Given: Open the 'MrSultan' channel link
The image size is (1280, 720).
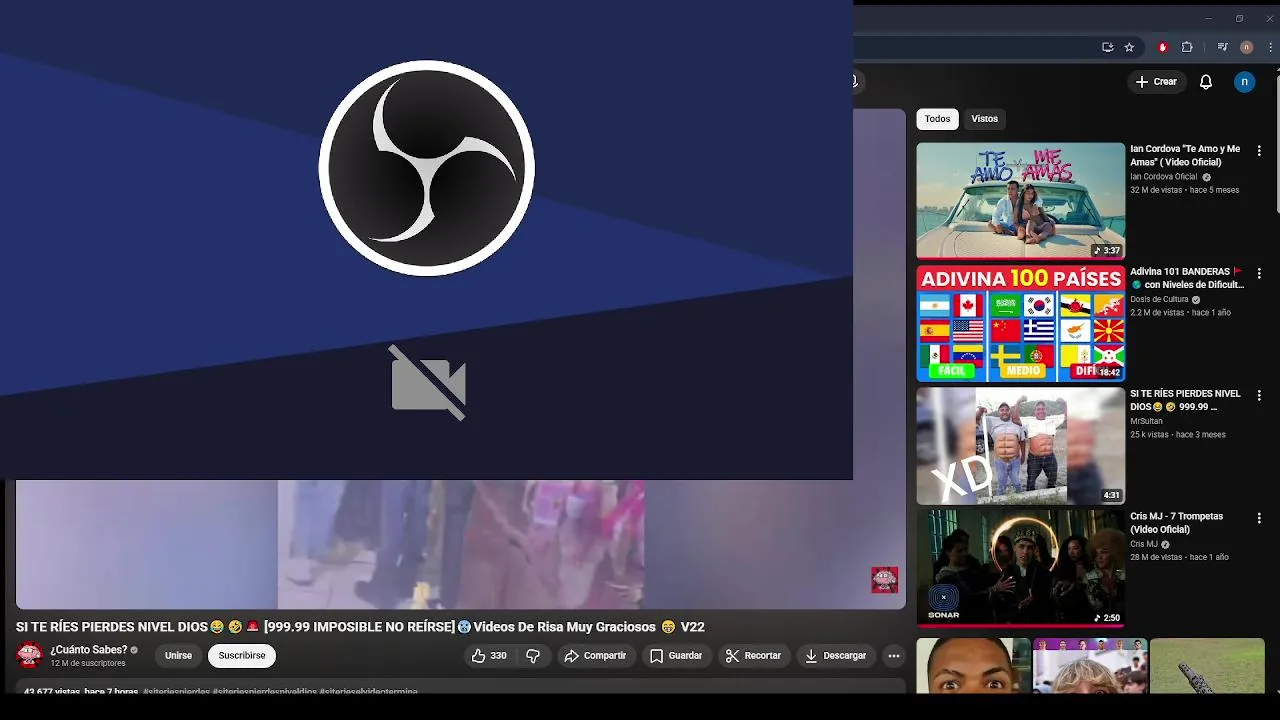Looking at the screenshot, I should pos(1146,421).
